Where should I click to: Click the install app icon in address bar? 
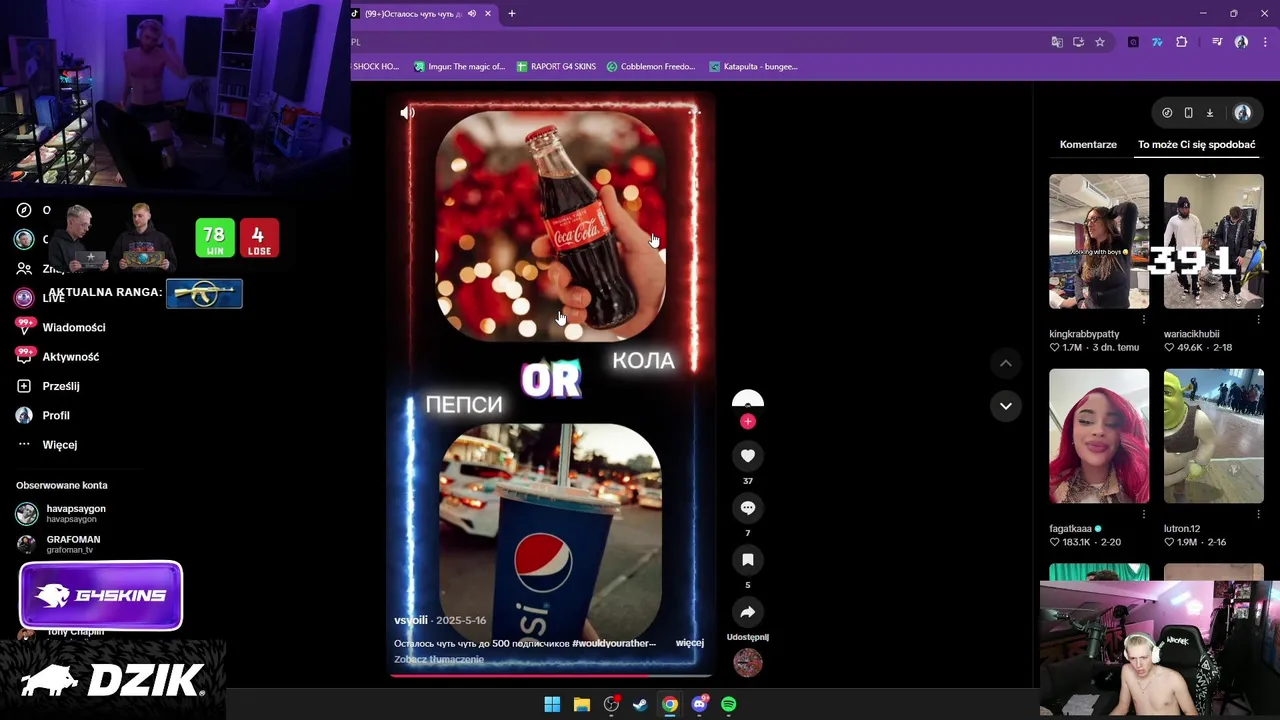(1078, 42)
